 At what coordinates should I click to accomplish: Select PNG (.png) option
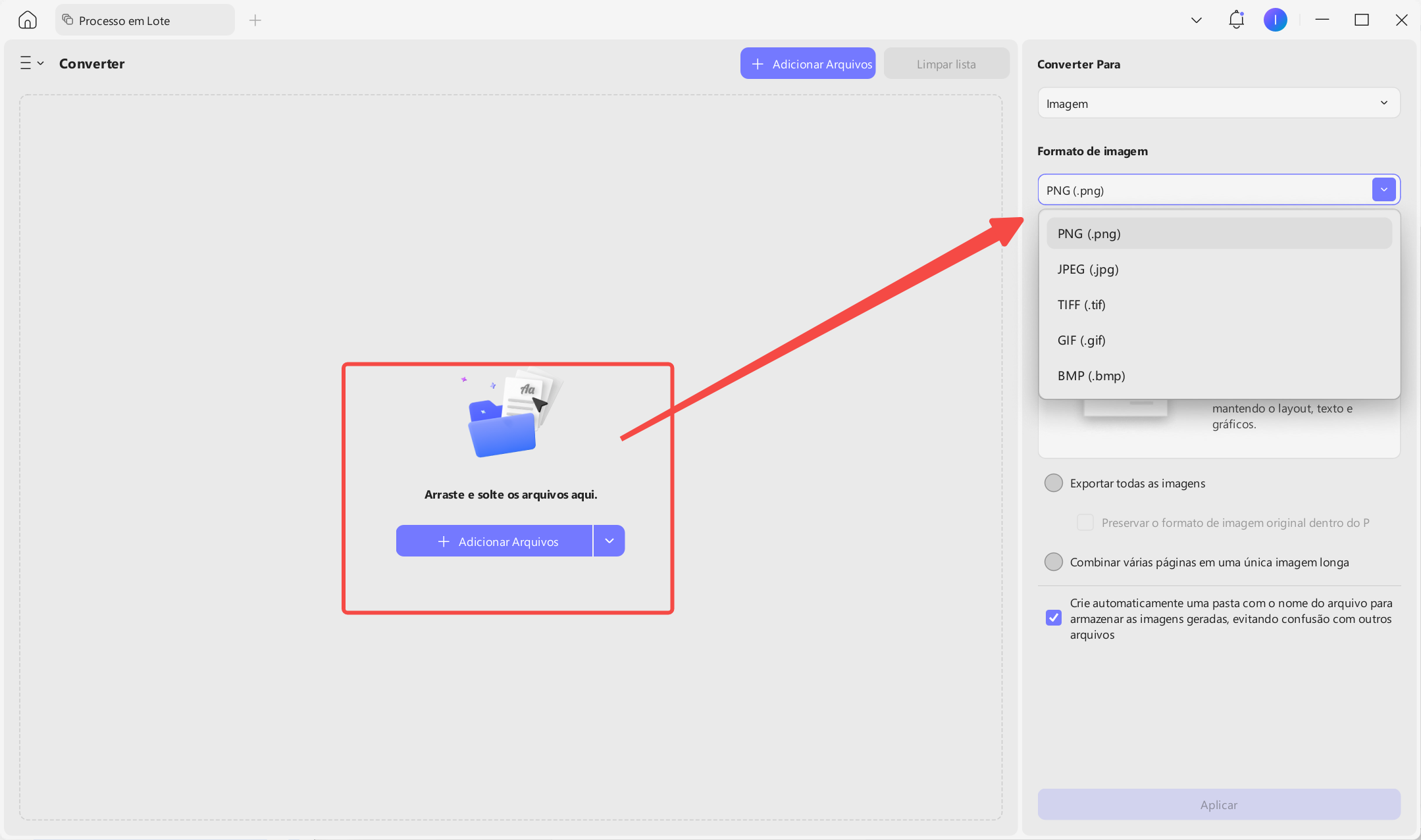point(1219,234)
